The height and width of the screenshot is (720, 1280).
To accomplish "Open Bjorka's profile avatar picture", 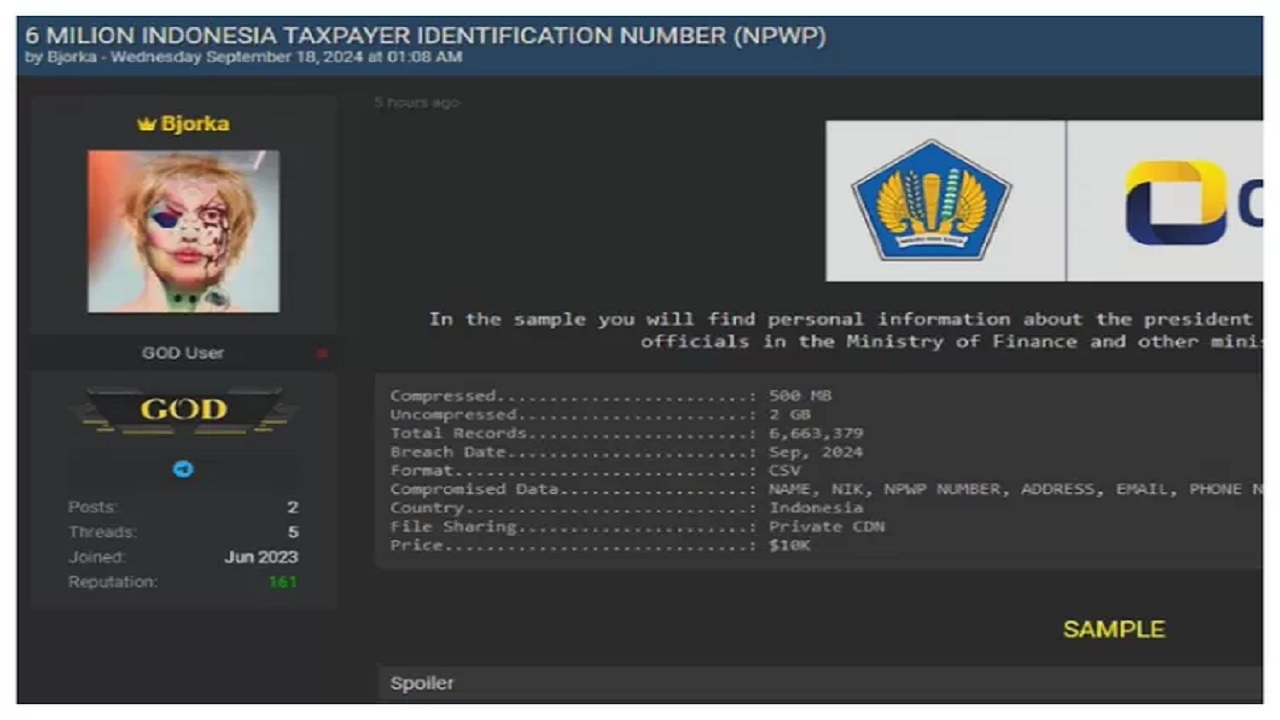I will (x=183, y=231).
